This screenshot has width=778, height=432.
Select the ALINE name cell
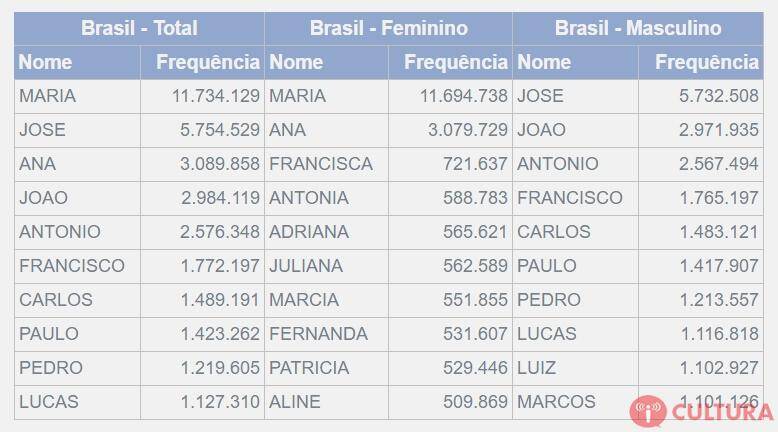tap(326, 402)
